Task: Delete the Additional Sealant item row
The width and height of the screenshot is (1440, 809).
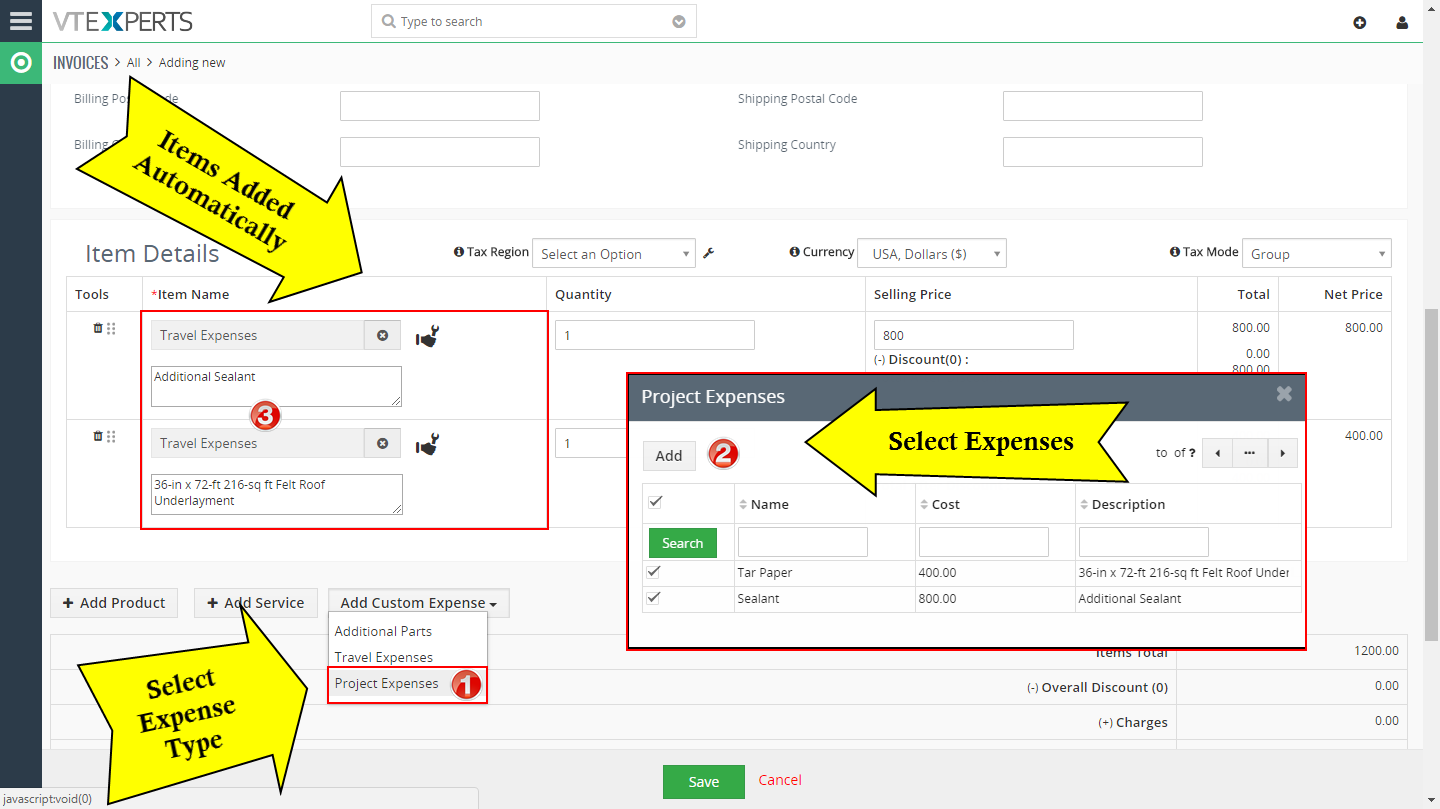Action: (98, 328)
